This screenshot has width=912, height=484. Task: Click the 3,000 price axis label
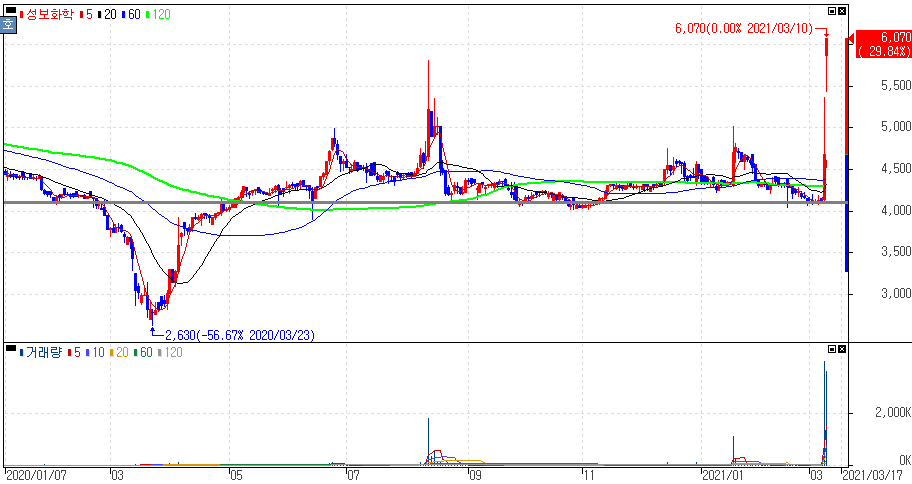tap(896, 293)
